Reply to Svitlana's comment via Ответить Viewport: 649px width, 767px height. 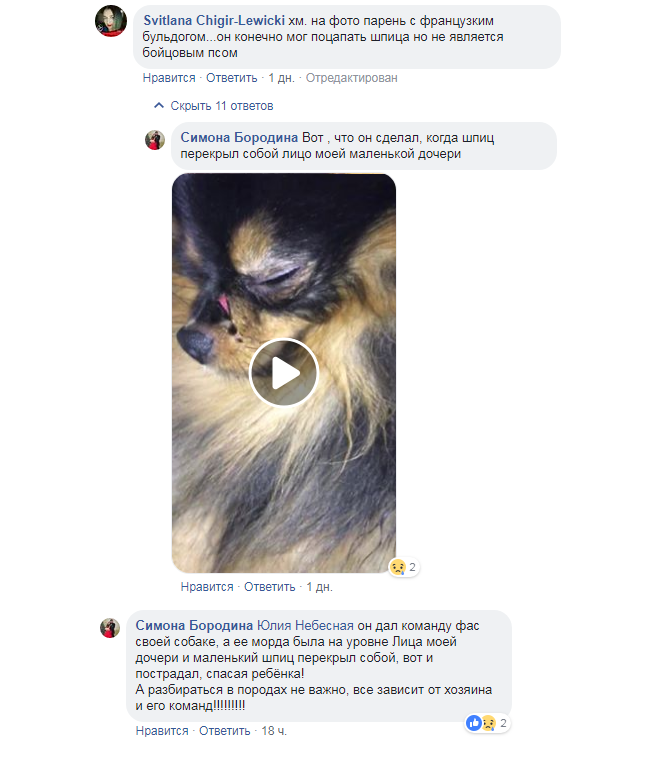tap(231, 78)
